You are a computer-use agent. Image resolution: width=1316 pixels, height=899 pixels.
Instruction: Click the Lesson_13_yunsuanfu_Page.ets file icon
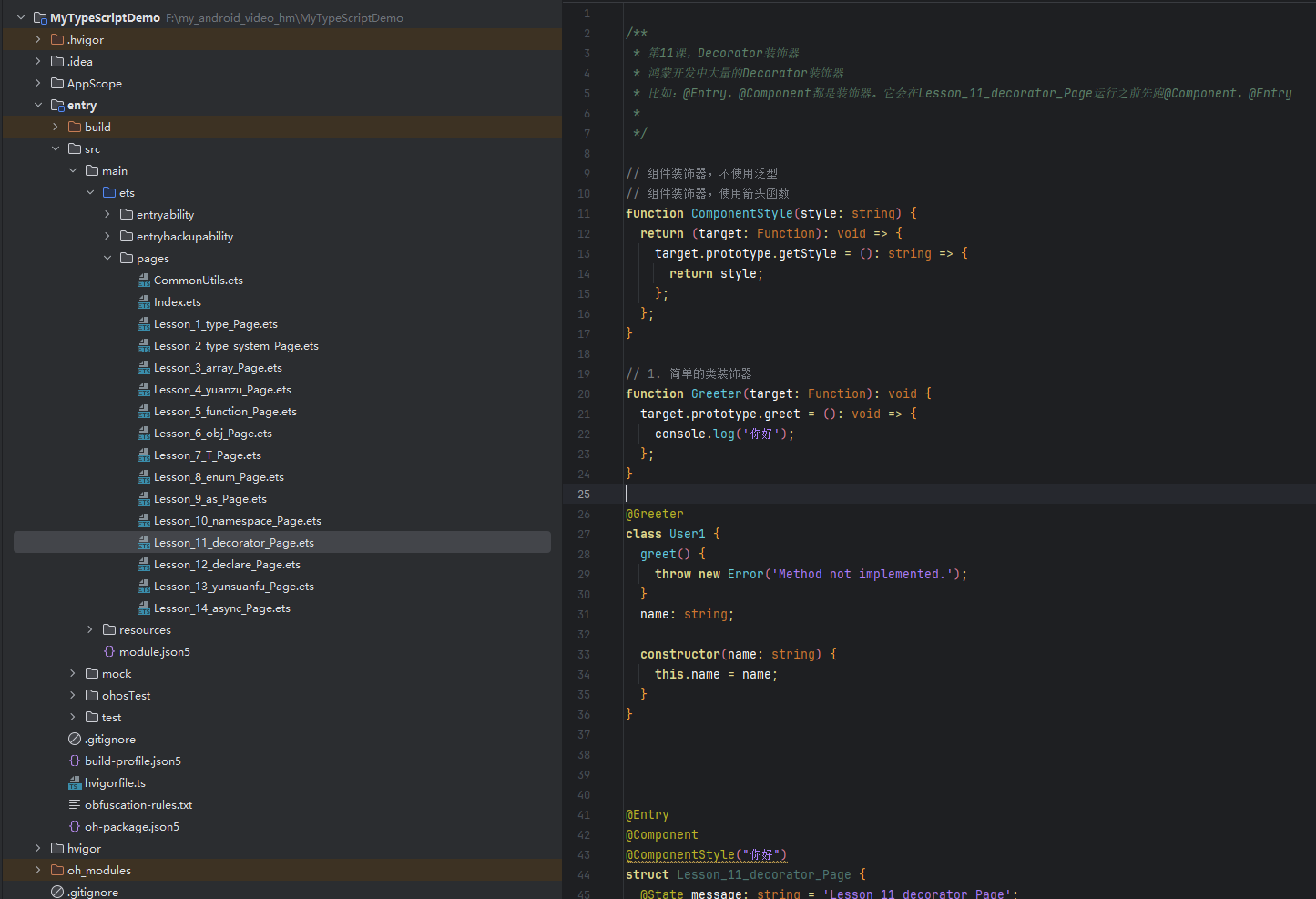[x=144, y=586]
